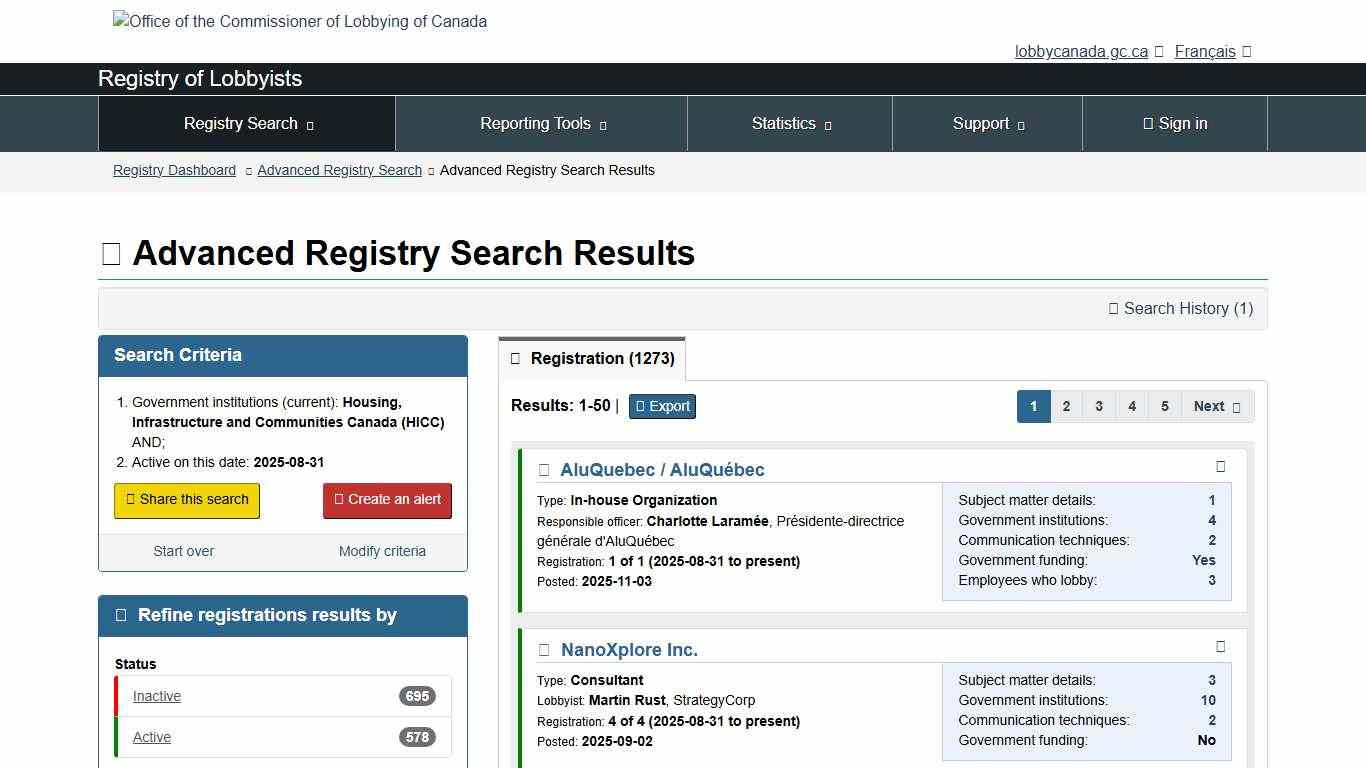Click the Office of the Commissioner of Lobbying logo

point(299,20)
